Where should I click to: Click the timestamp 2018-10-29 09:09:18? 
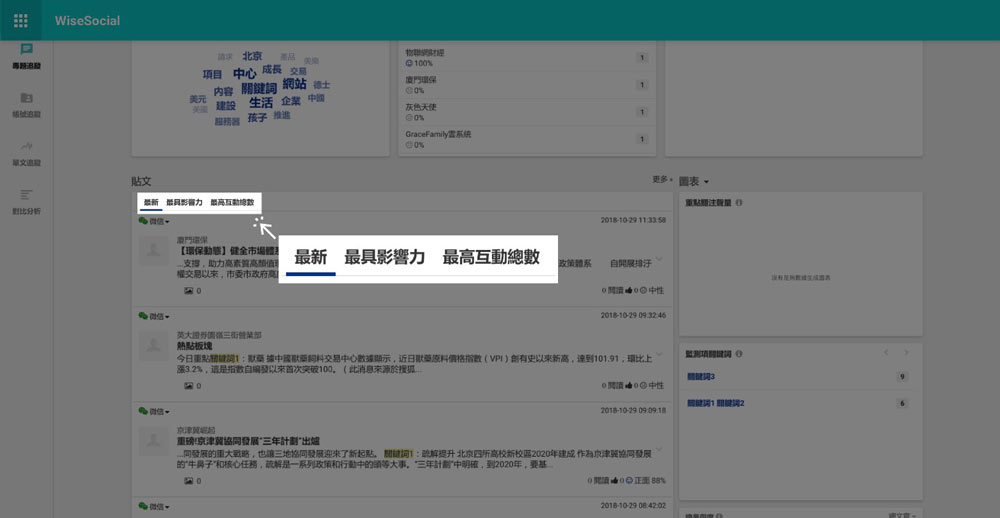click(633, 410)
